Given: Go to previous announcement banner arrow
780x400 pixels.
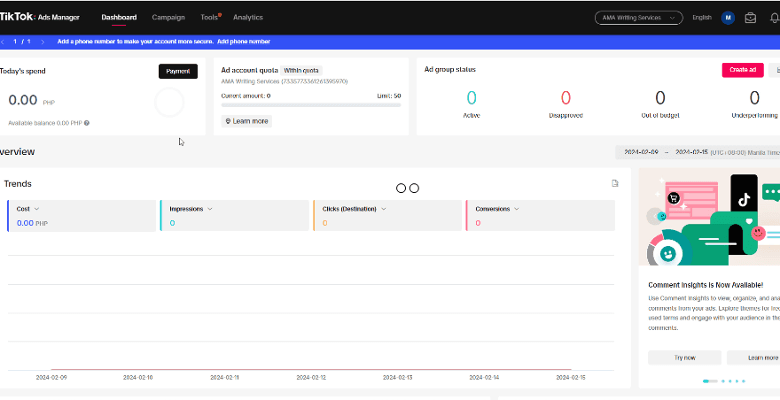Looking at the screenshot, I should tap(3, 42).
